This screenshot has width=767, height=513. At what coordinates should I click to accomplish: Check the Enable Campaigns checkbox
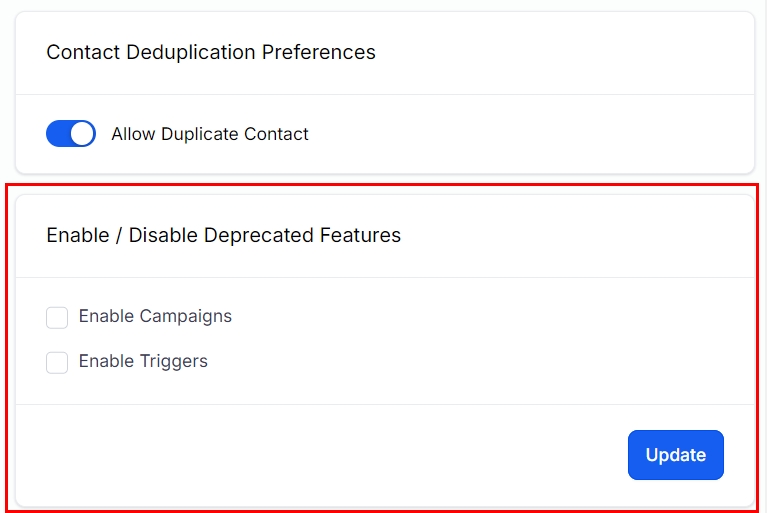57,317
